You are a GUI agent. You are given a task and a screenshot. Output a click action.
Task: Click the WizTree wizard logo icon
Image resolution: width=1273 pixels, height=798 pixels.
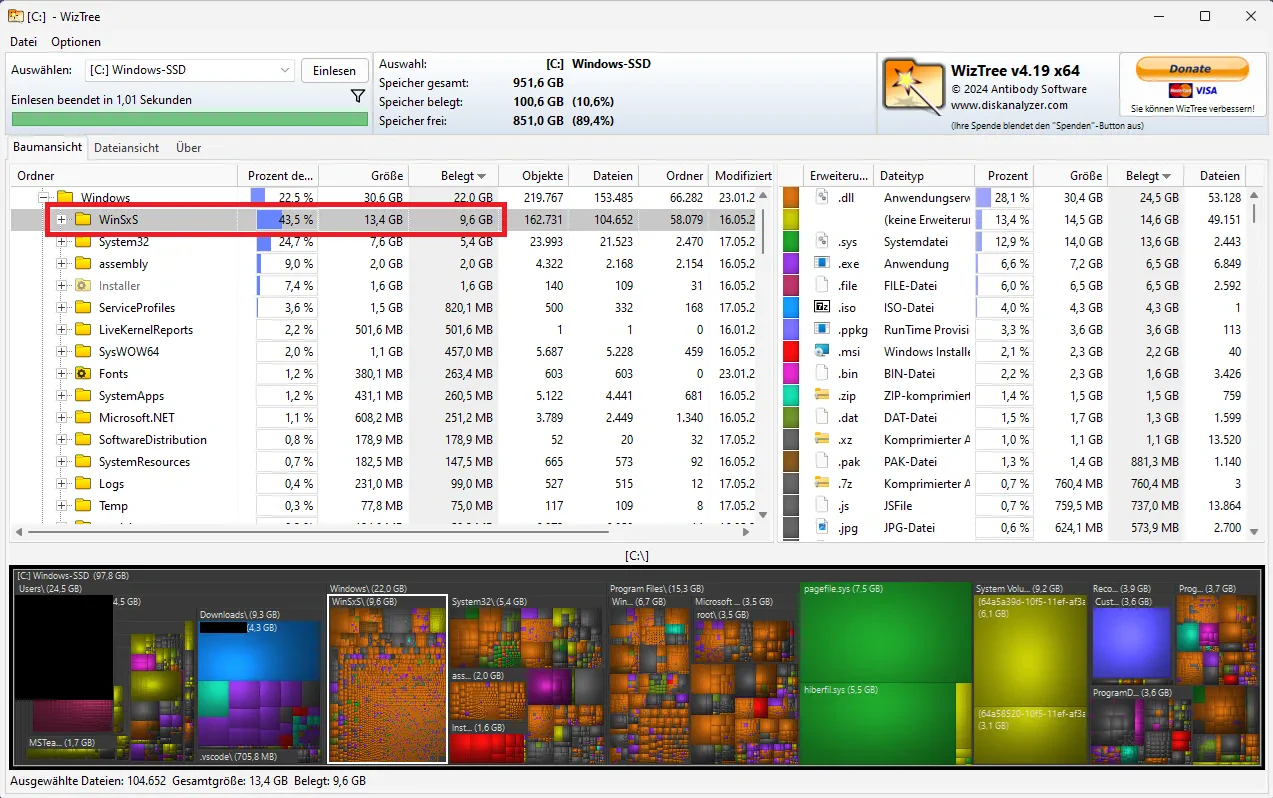pyautogui.click(x=914, y=85)
